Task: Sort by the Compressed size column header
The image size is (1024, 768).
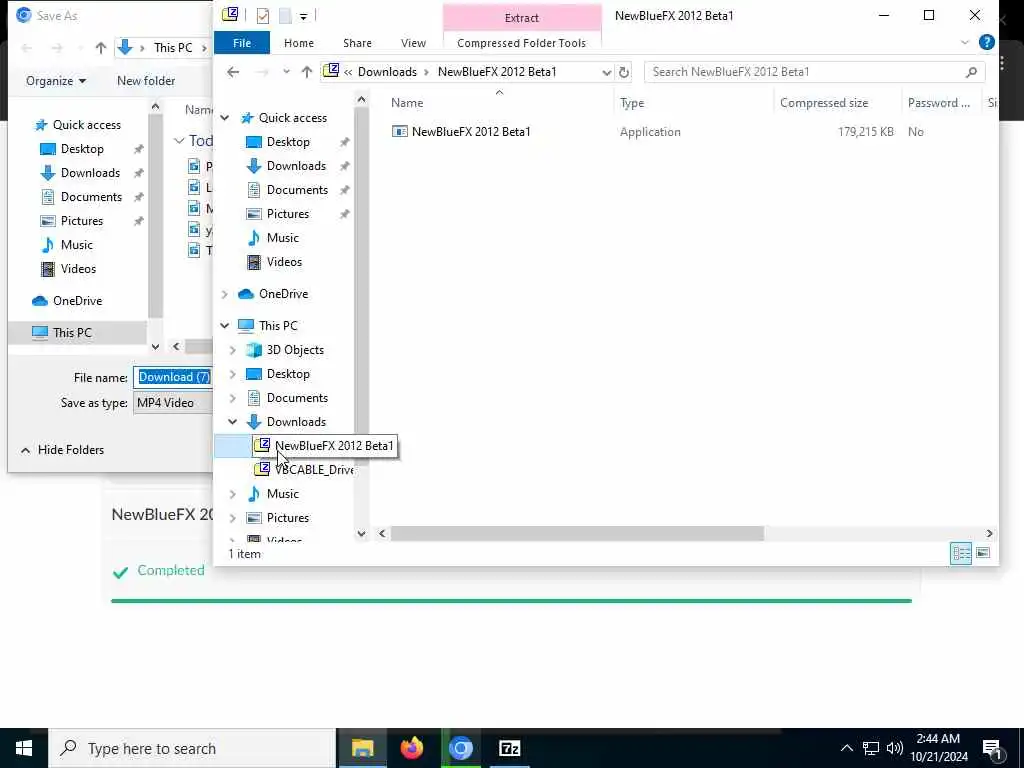Action: coord(824,103)
